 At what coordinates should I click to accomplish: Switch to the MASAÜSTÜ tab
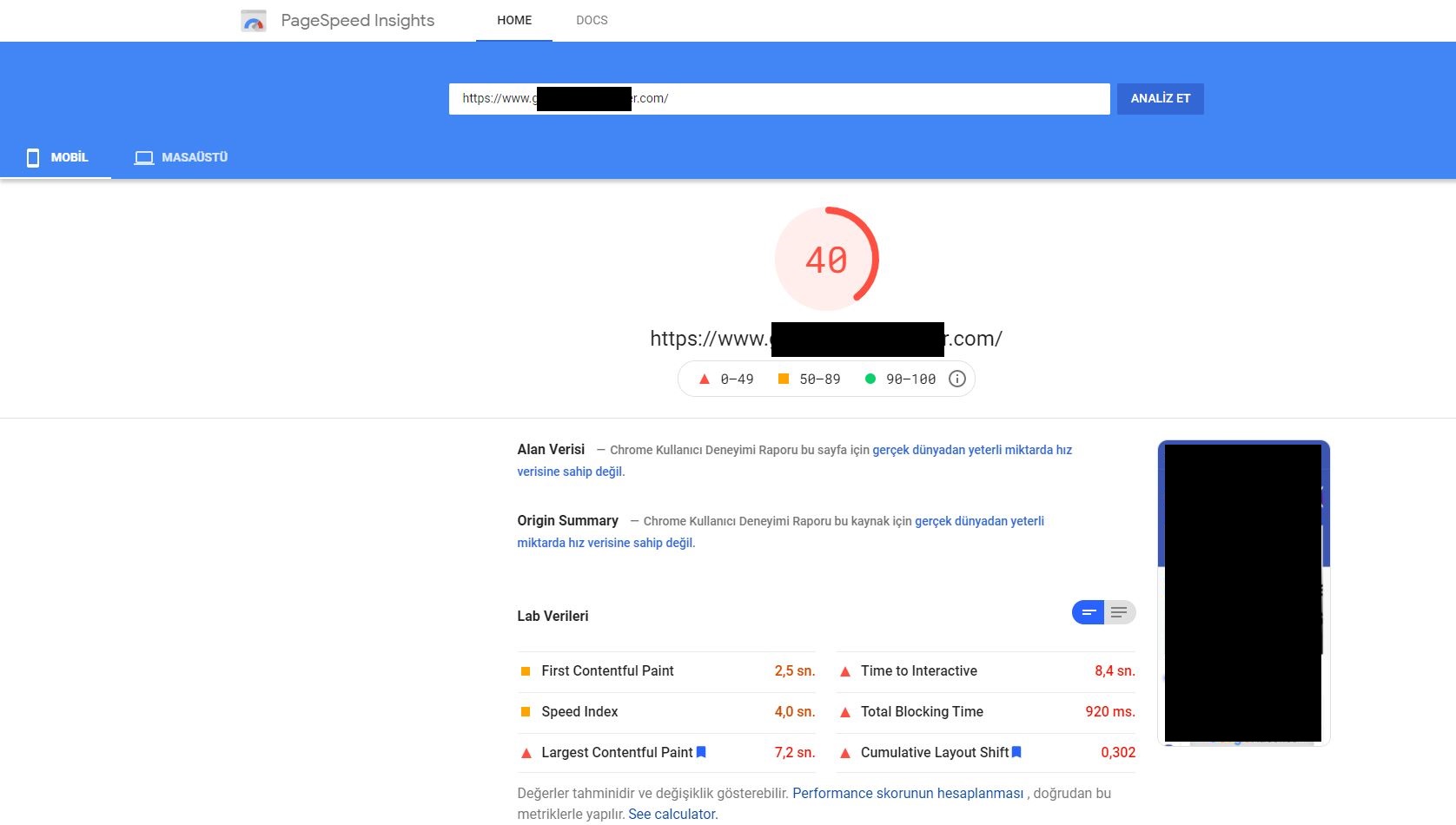[x=181, y=157]
